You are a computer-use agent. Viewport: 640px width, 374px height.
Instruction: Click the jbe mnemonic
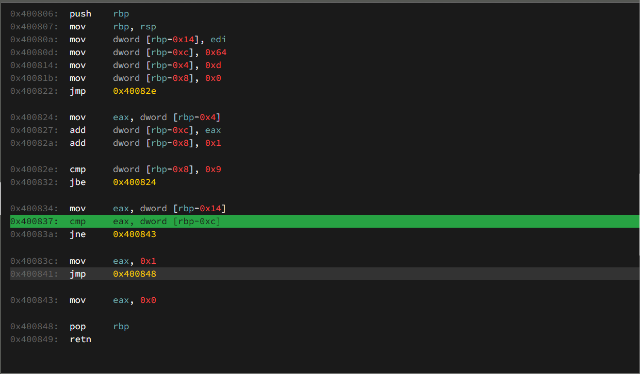coord(78,182)
